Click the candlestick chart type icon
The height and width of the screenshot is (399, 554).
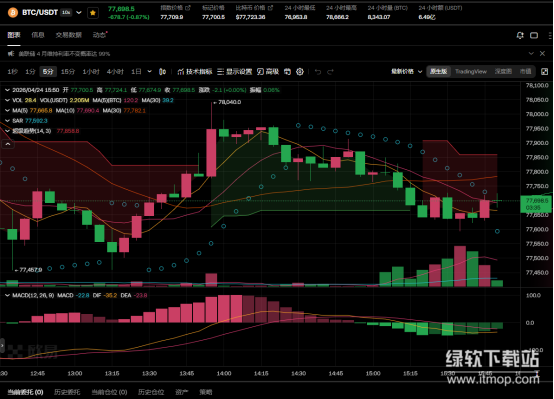click(162, 72)
